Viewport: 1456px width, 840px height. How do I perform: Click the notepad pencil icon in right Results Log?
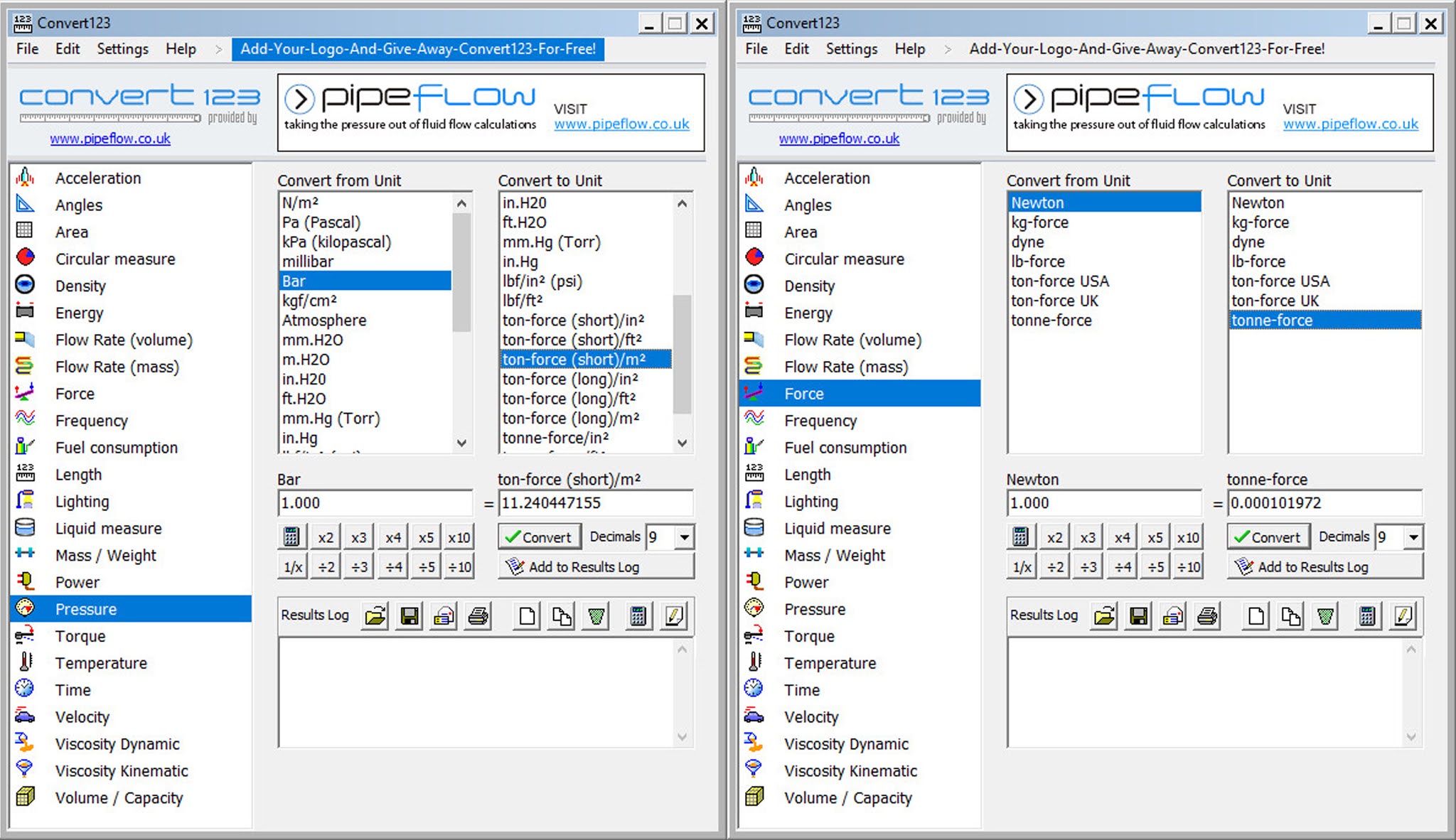point(1403,616)
